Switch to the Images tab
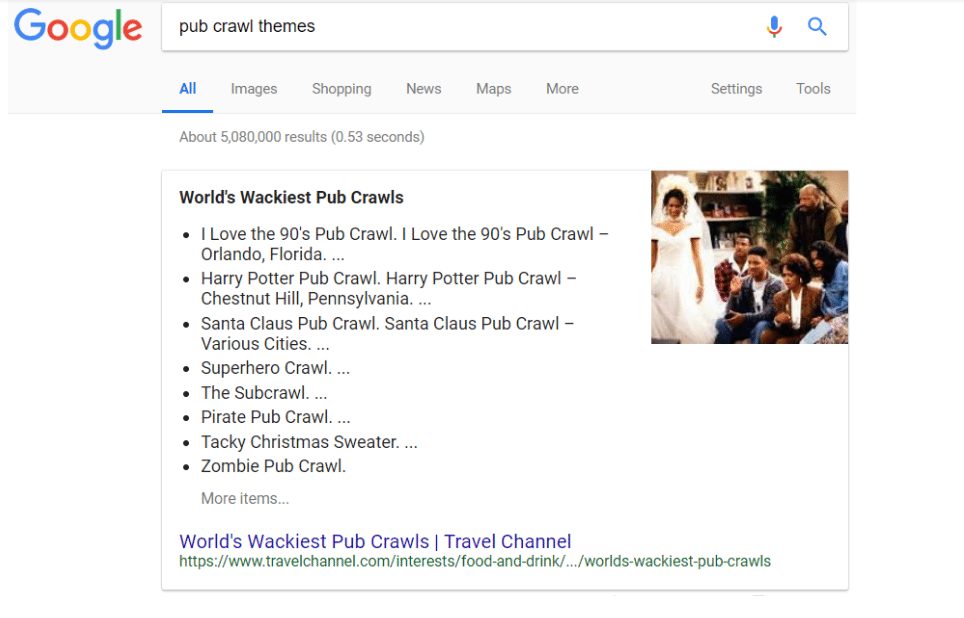Screen dimensions: 964x618 [x=254, y=89]
